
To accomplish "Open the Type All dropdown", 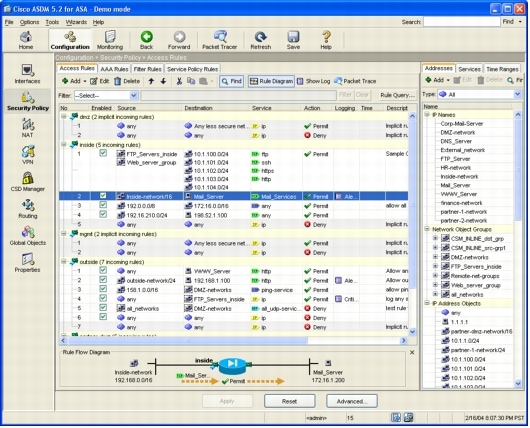I will pyautogui.click(x=480, y=95).
